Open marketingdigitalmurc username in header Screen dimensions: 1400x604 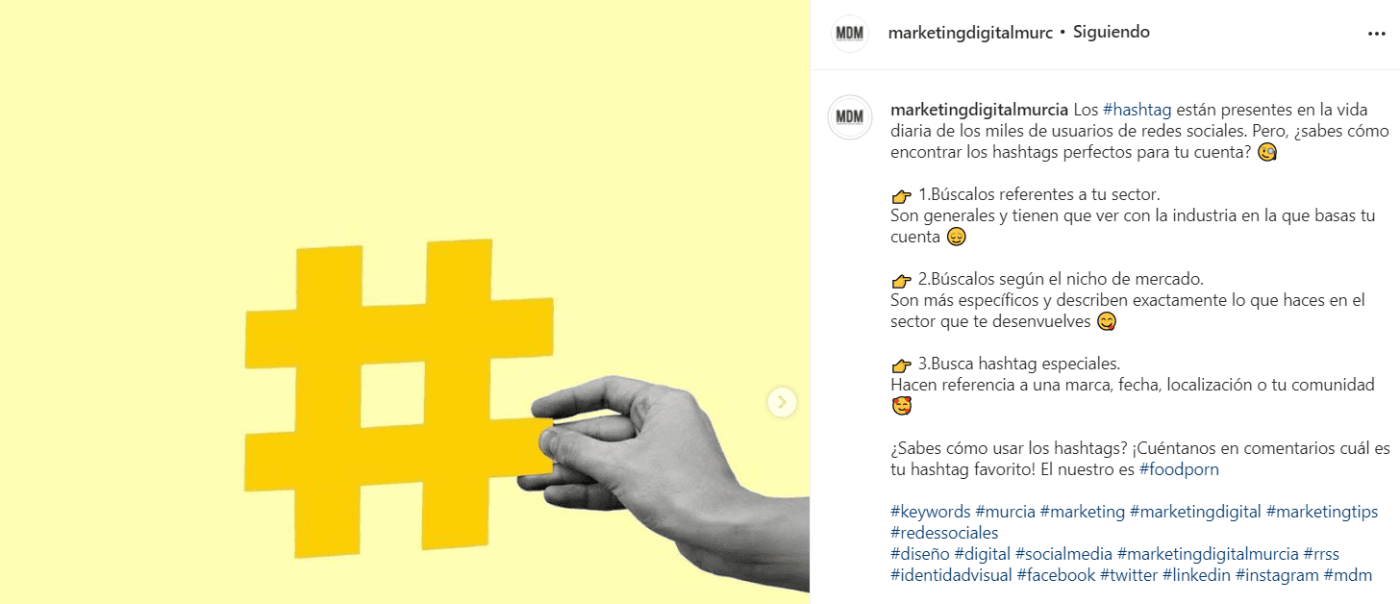tap(970, 32)
